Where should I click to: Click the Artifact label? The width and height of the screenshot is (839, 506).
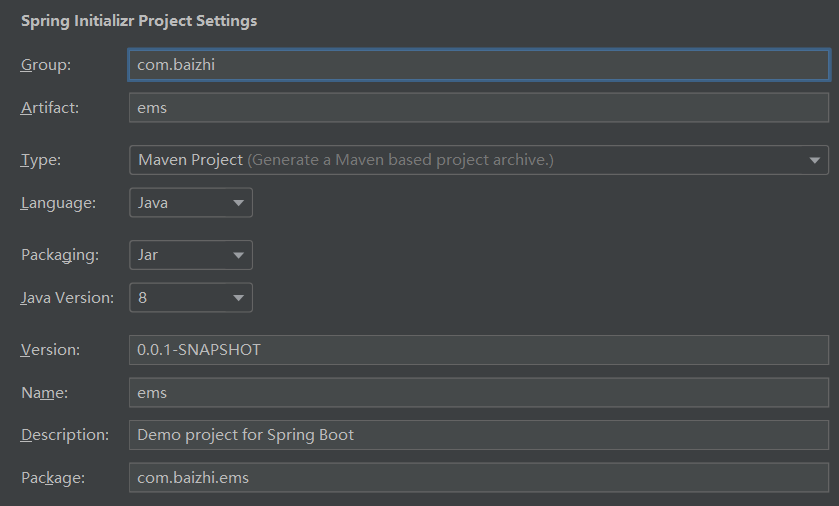click(x=50, y=108)
